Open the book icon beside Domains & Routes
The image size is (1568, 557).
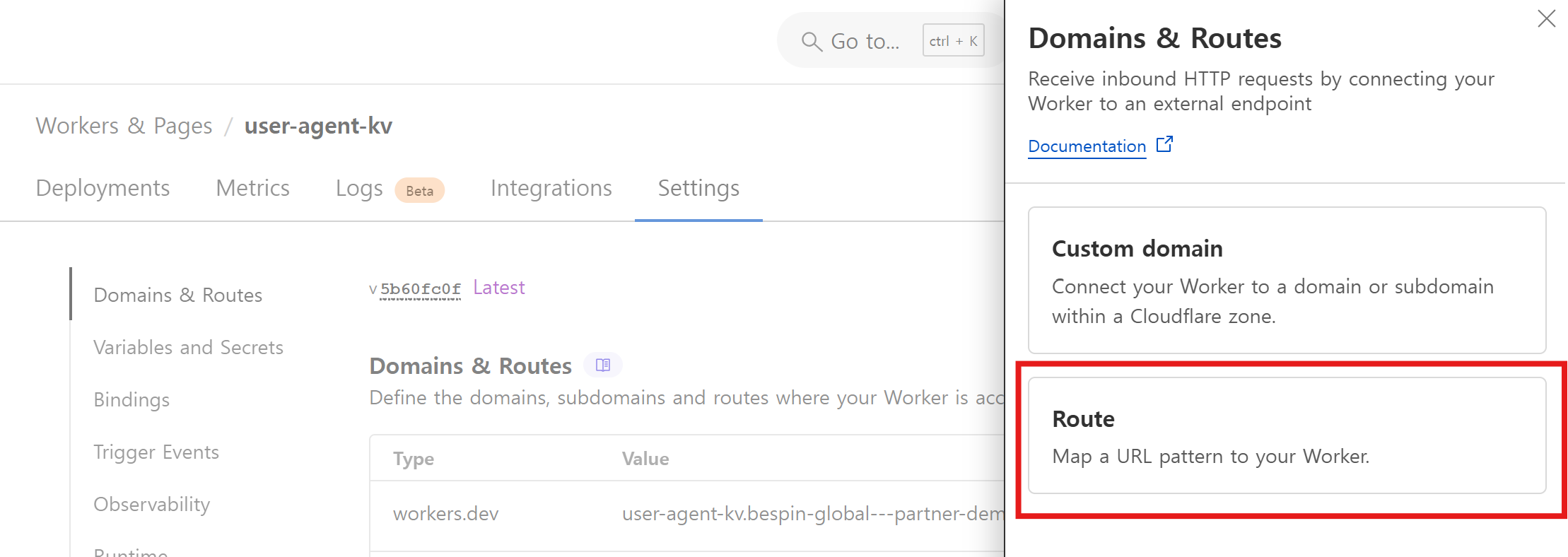click(x=602, y=365)
